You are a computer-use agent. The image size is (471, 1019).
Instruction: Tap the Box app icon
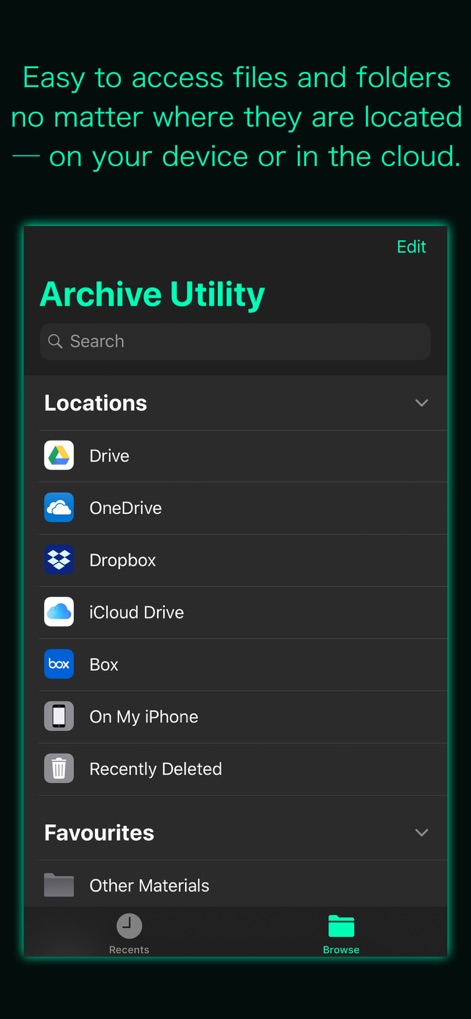coord(58,664)
